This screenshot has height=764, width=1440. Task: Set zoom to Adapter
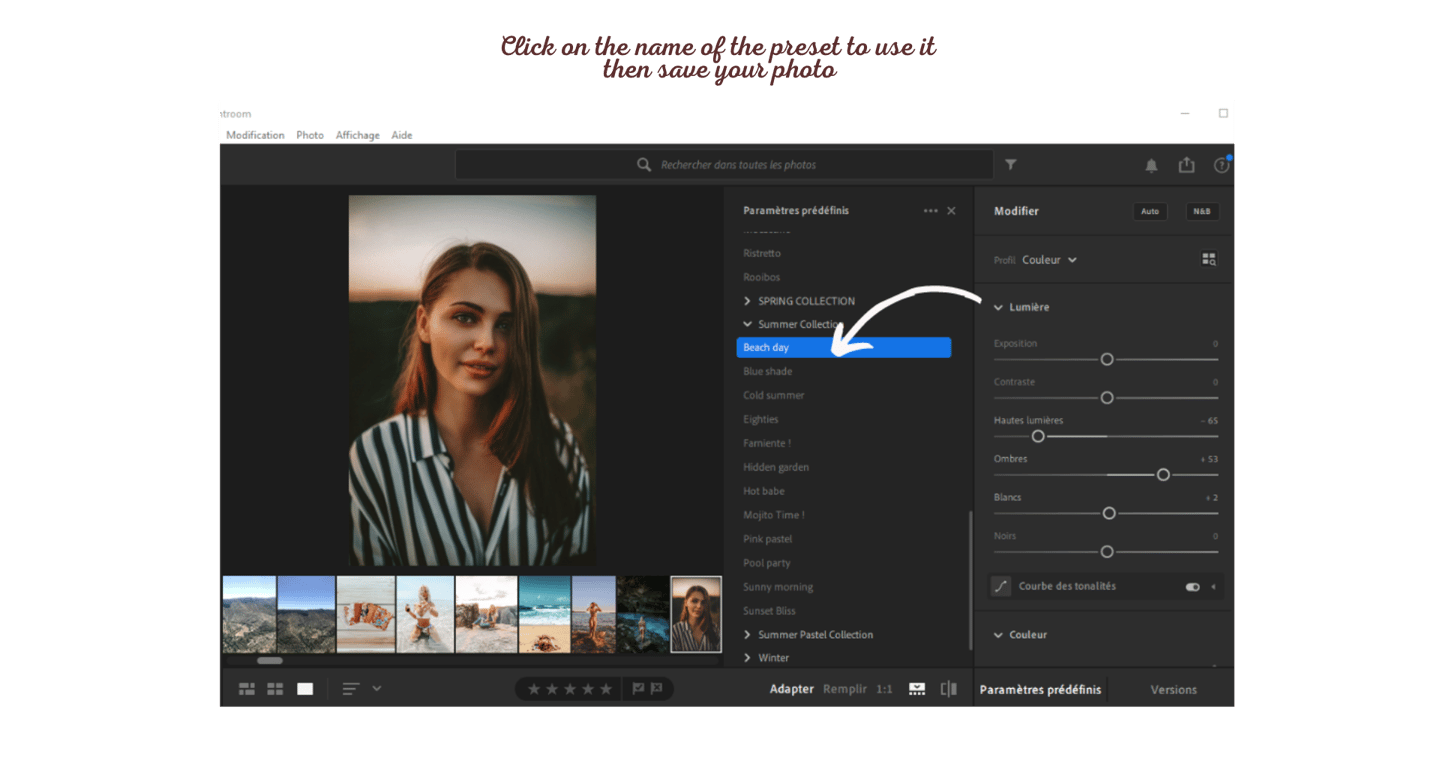792,689
